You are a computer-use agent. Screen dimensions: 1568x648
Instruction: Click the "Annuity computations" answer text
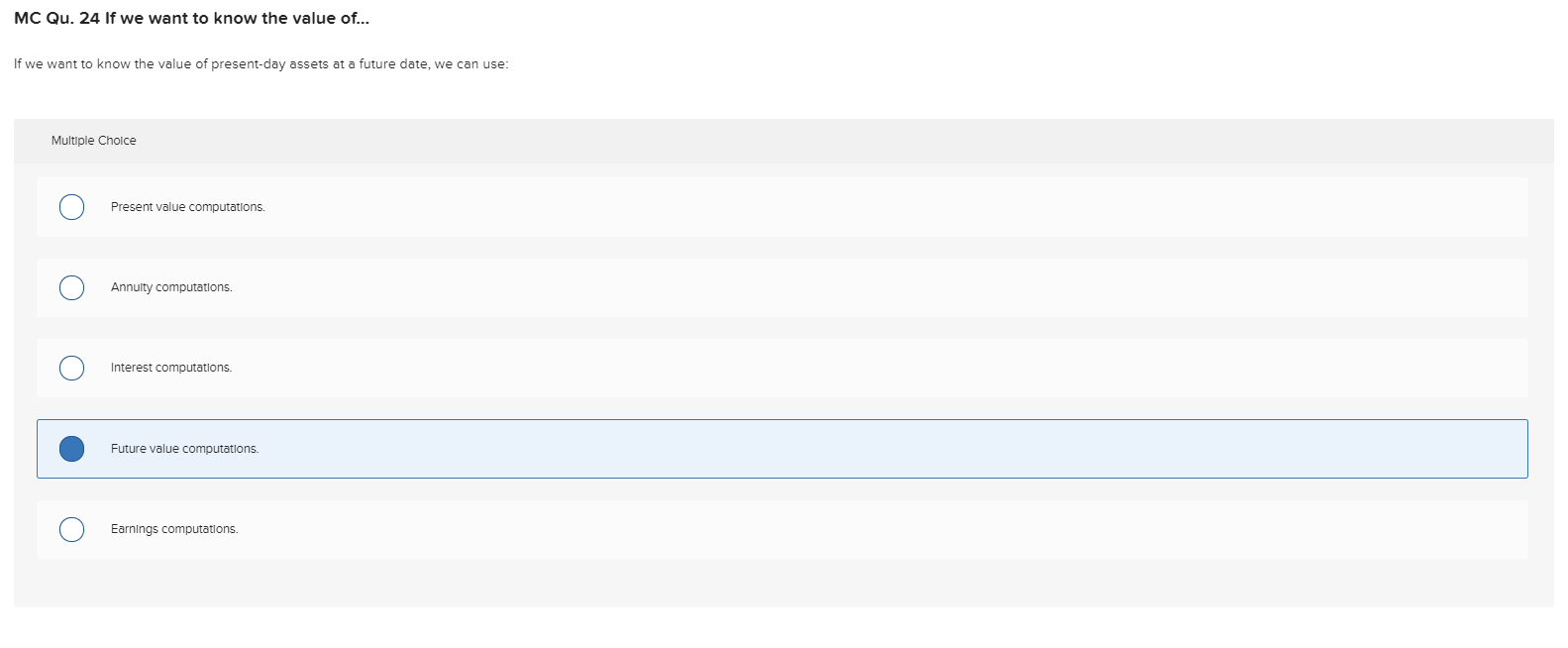coord(172,287)
